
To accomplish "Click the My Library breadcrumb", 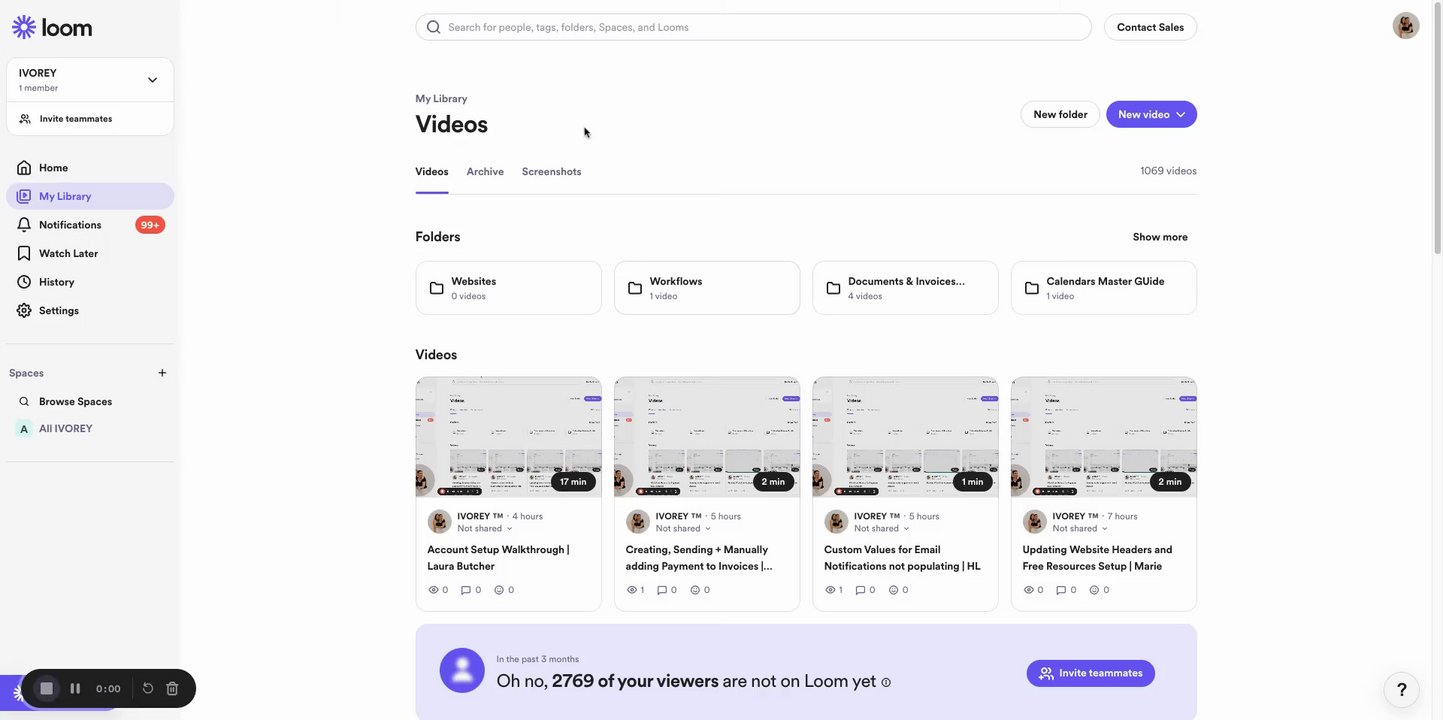I will coord(441,99).
